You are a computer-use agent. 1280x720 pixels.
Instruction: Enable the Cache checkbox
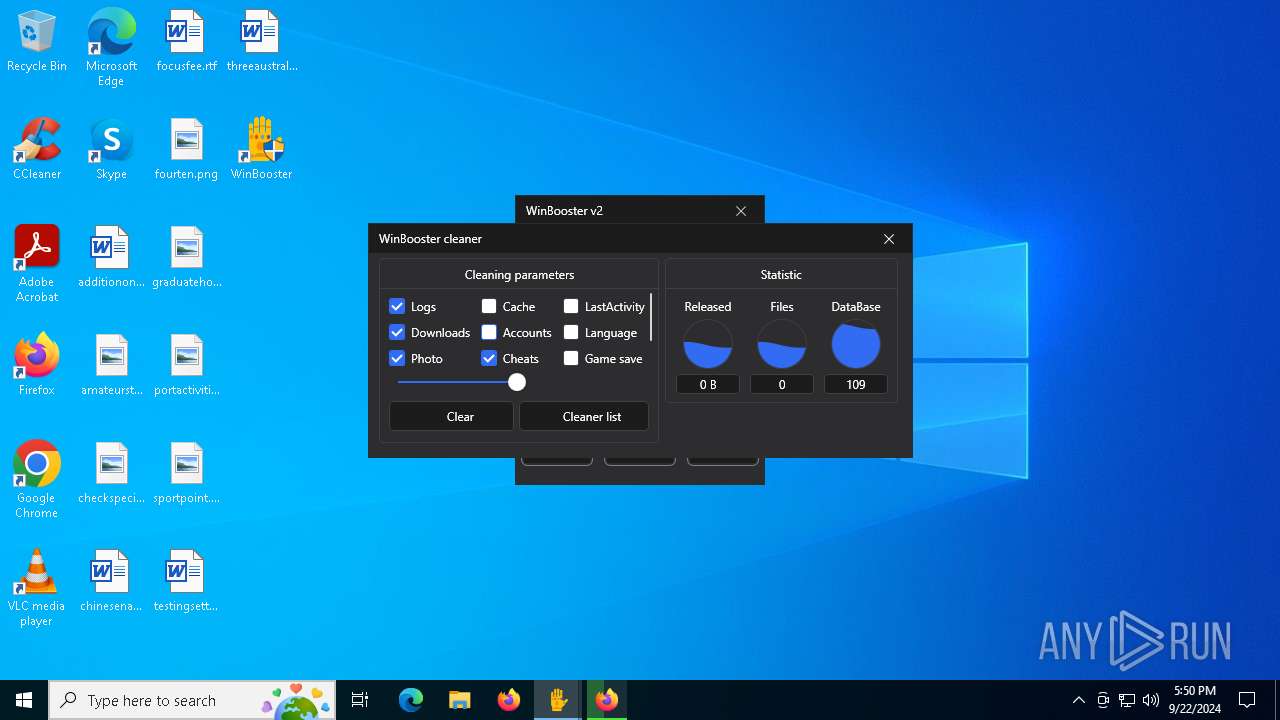tap(489, 306)
